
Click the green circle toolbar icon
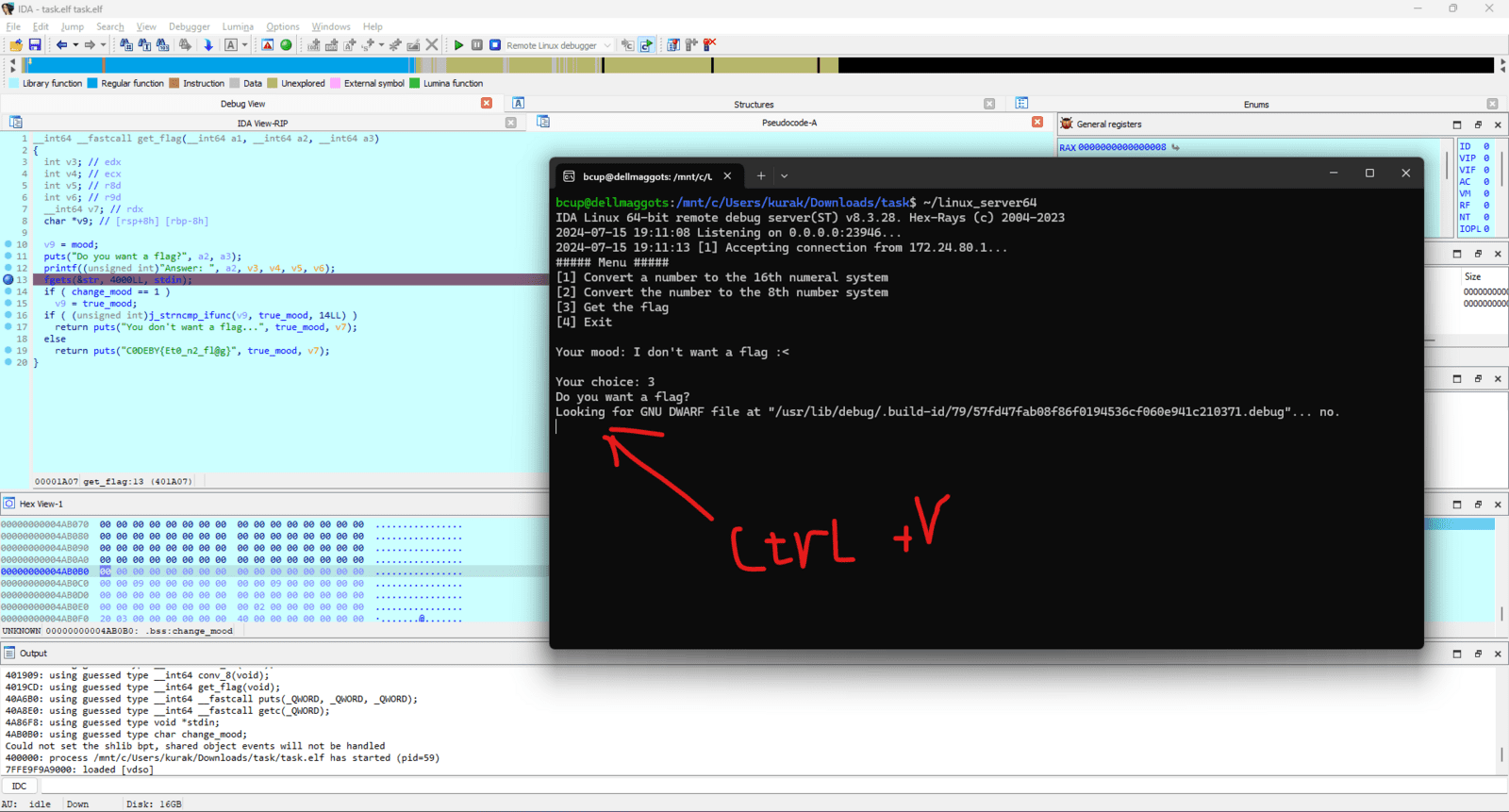(x=286, y=44)
